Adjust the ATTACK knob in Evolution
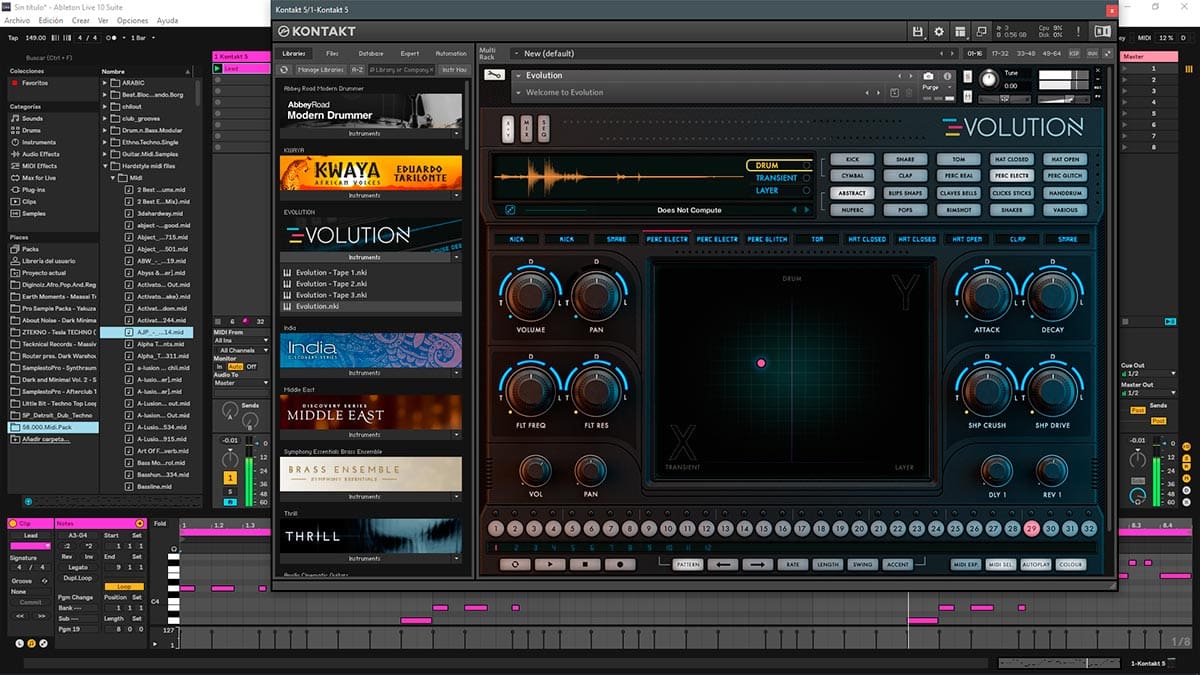Image resolution: width=1200 pixels, height=675 pixels. tap(986, 297)
